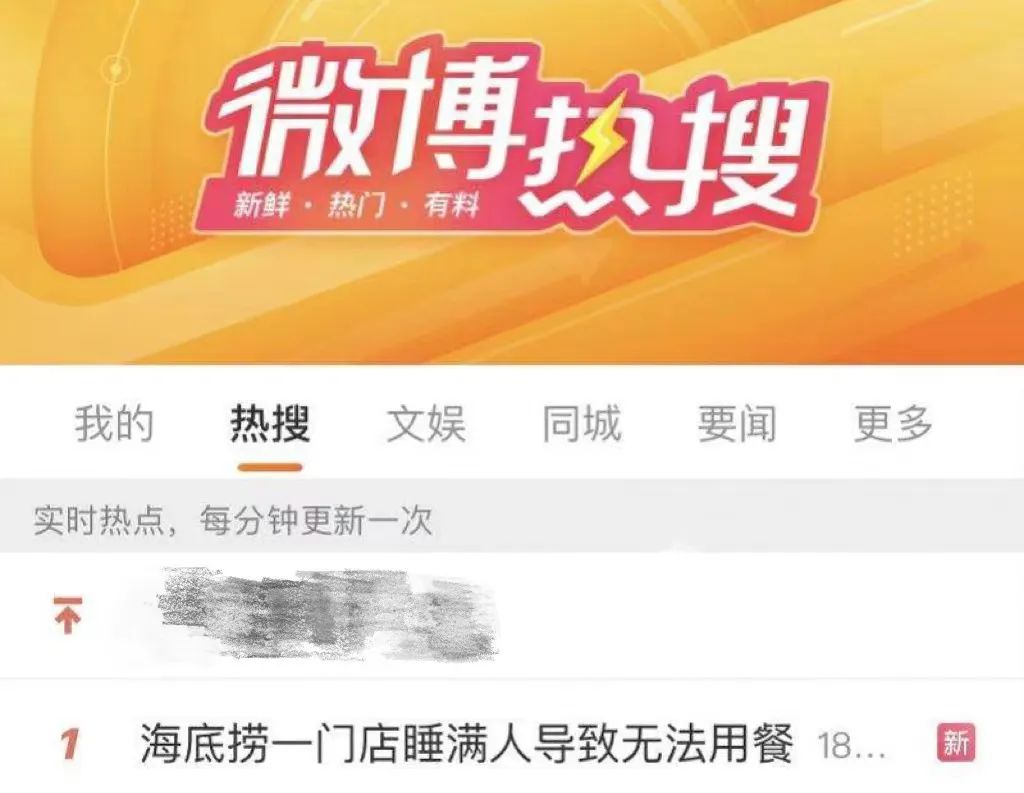Open the 海底捞一门店睡满人 headline
Image resolution: width=1024 pixels, height=793 pixels.
tap(466, 743)
